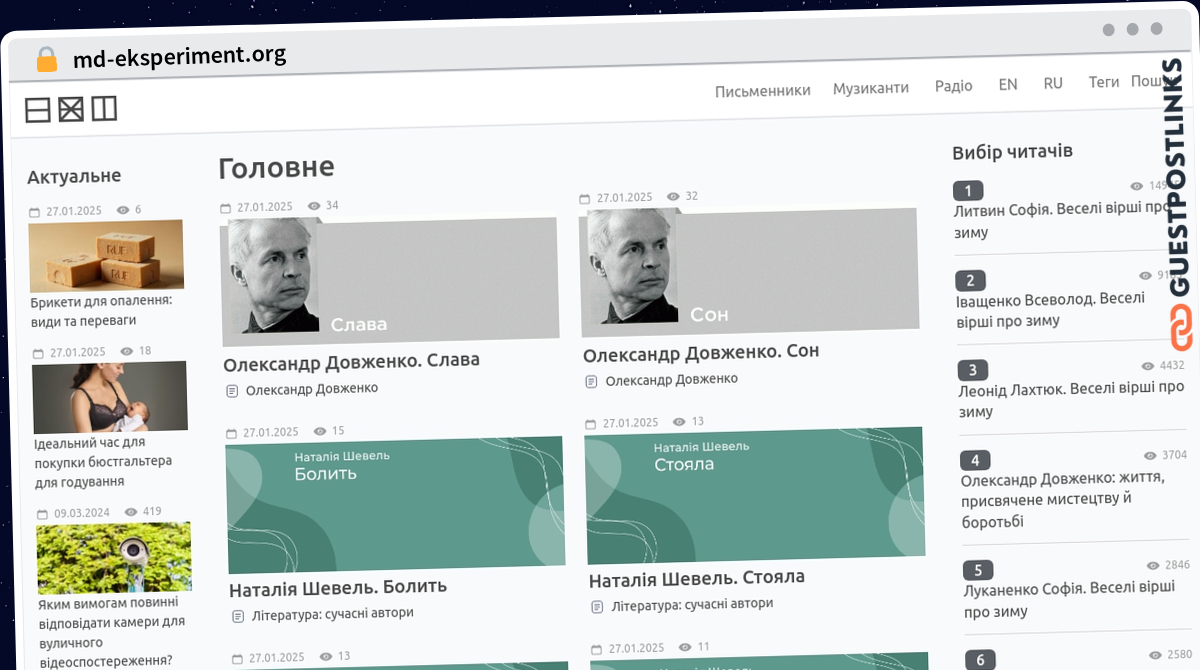1200x670 pixels.
Task: Open the nursing bra buying article link
Action: [103, 461]
